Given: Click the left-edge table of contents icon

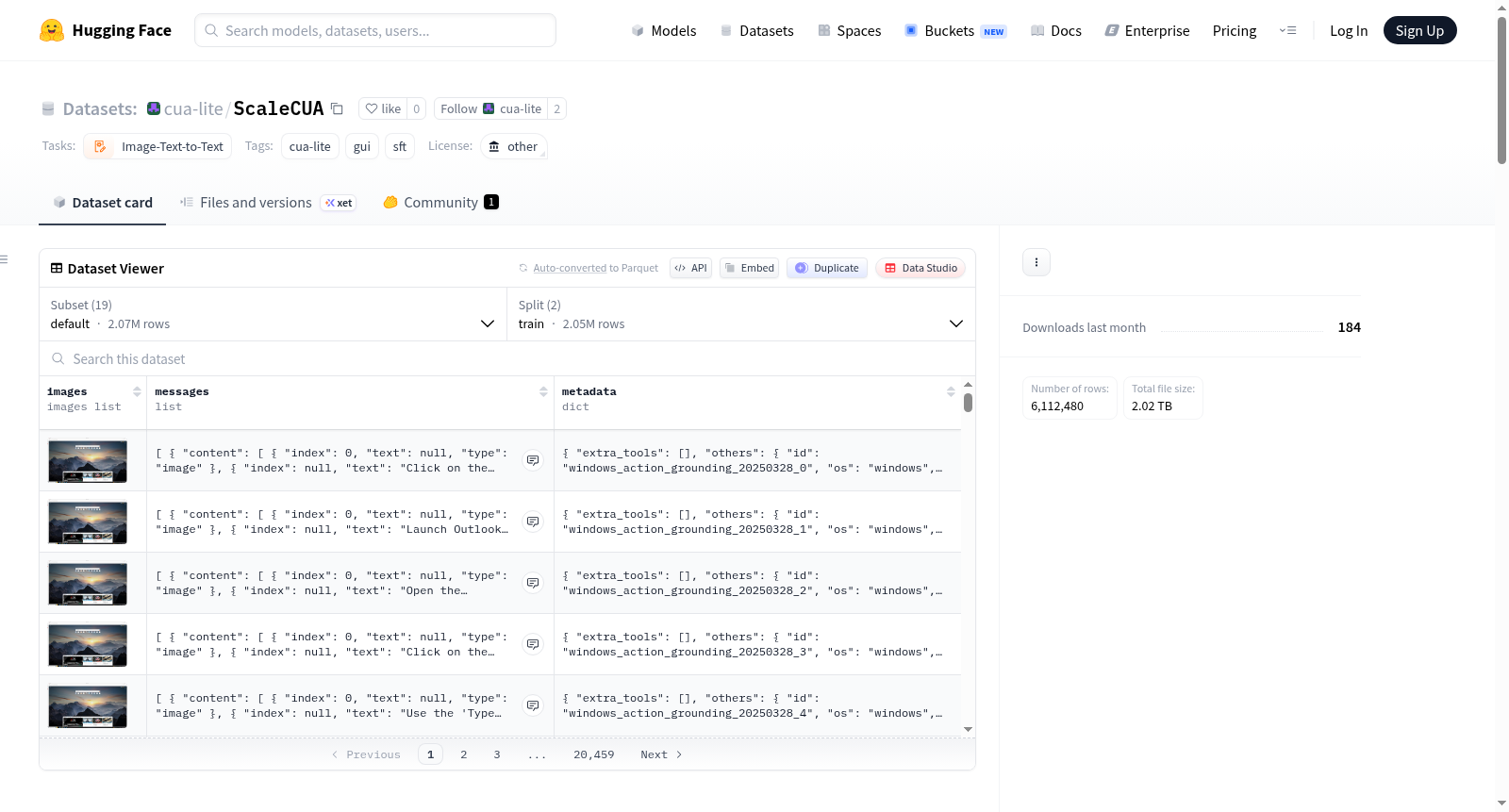Looking at the screenshot, I should pos(4,259).
